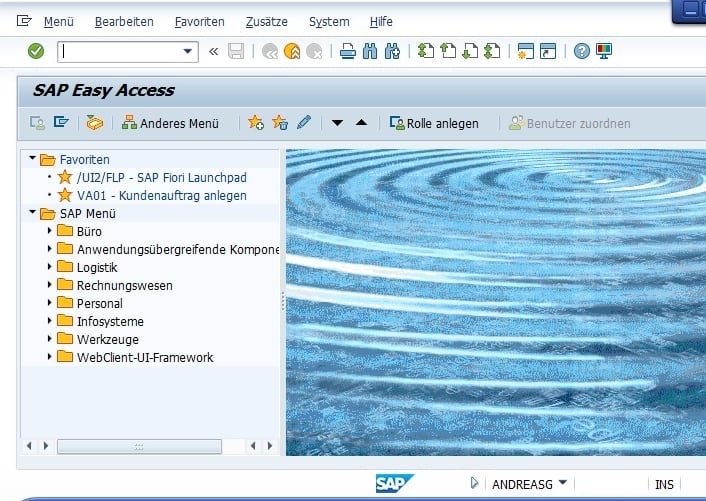Click the grey Back arrow icon

click(270, 51)
